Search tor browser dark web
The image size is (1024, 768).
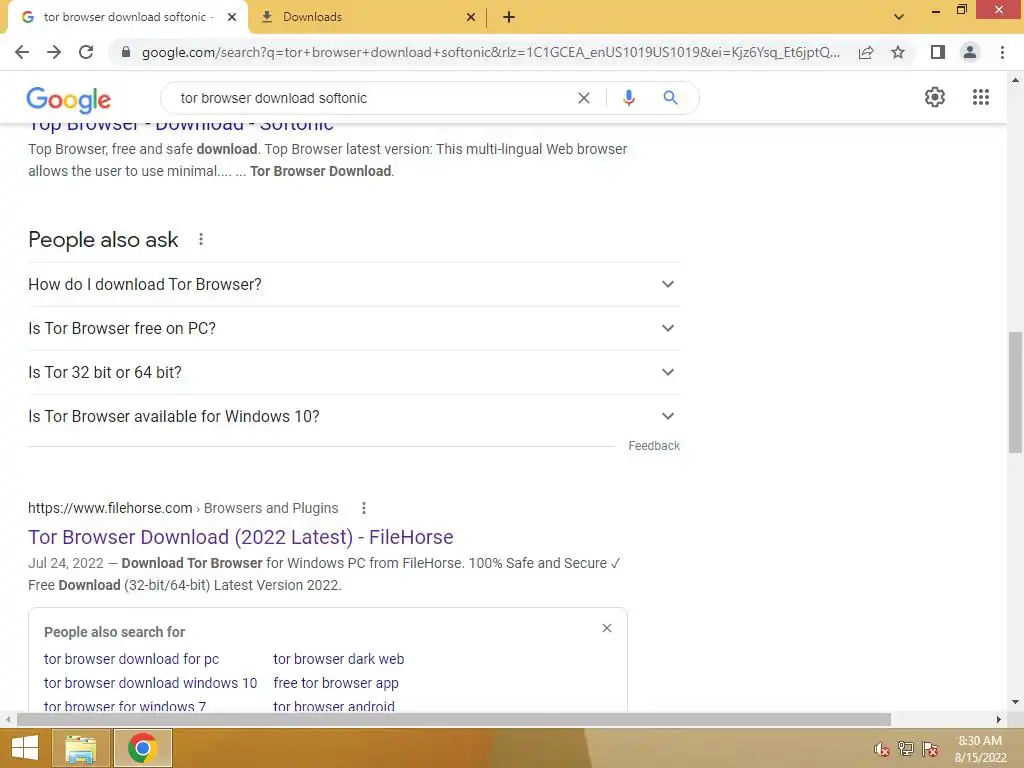[x=338, y=659]
